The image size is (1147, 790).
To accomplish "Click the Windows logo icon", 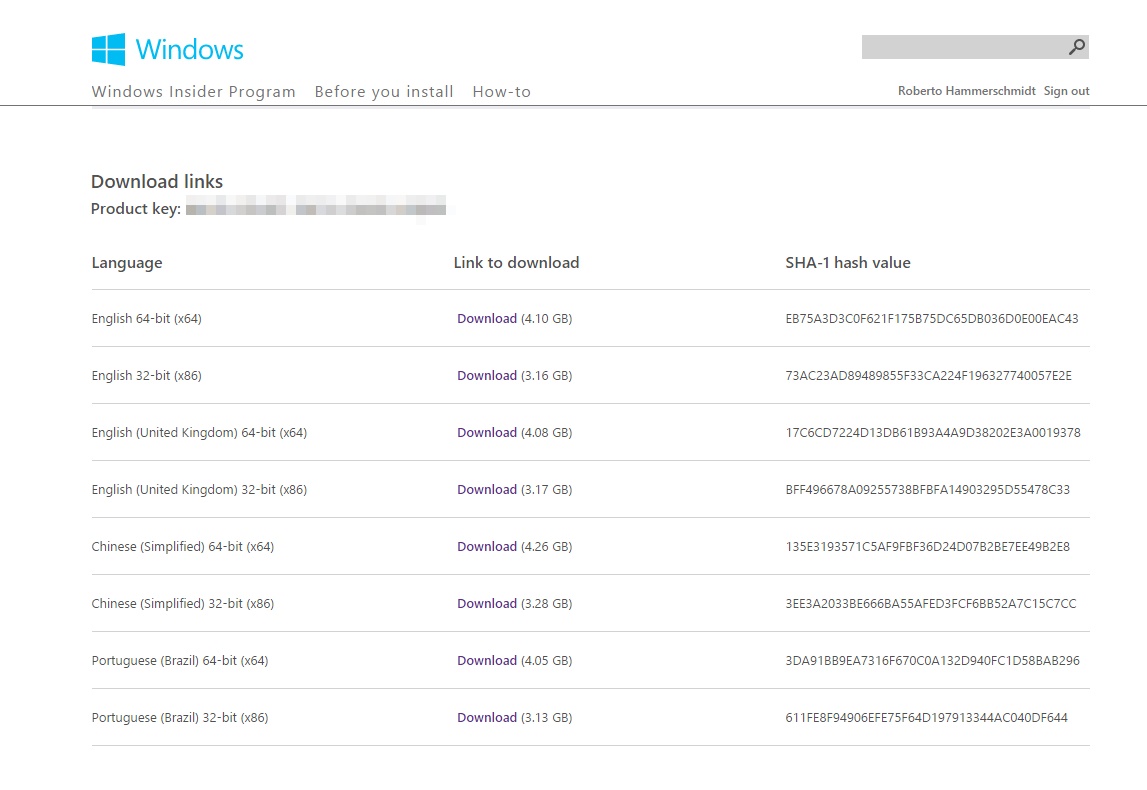I will [108, 50].
